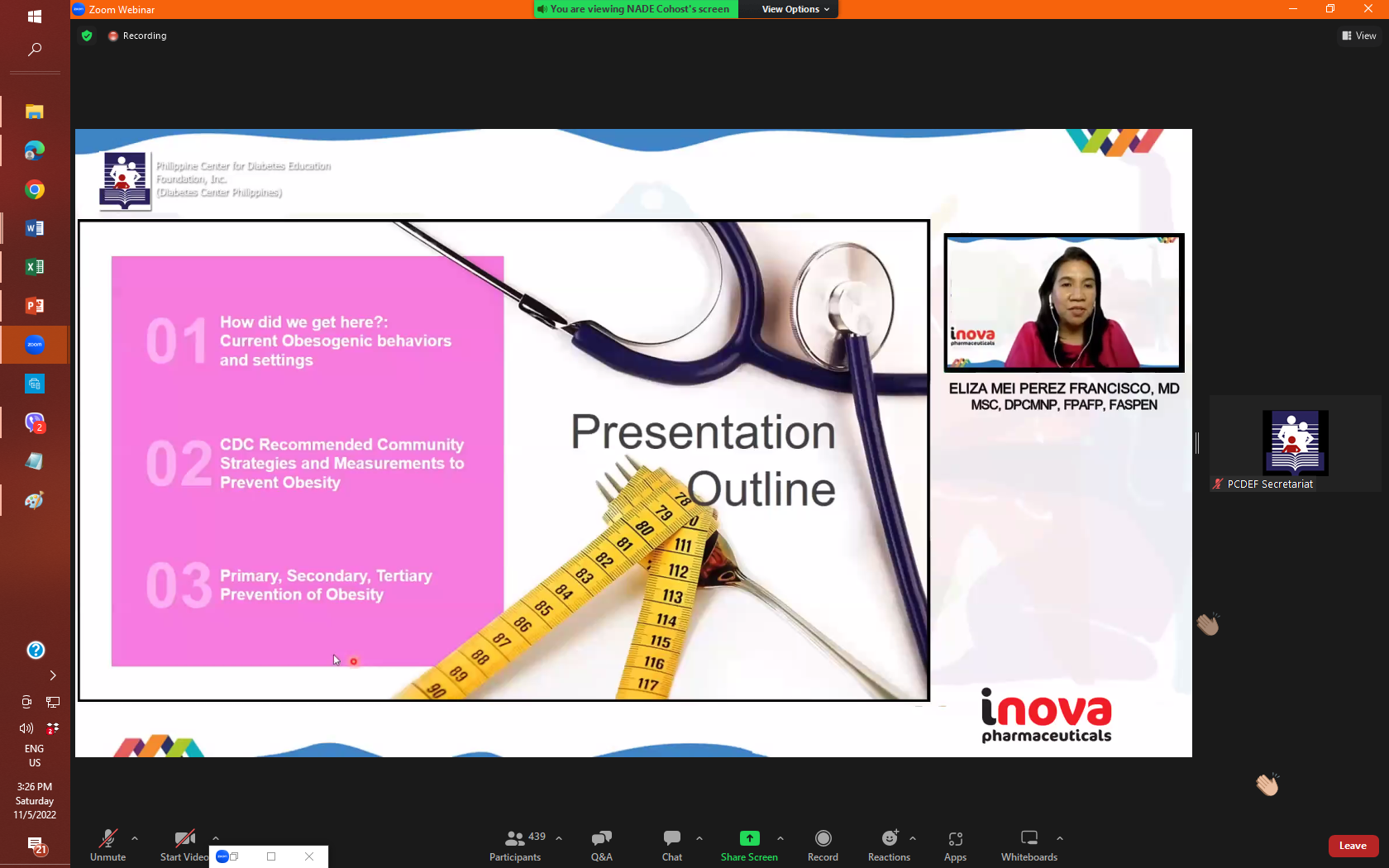The height and width of the screenshot is (868, 1389).
Task: Open the Apps panel
Action: coord(955,845)
